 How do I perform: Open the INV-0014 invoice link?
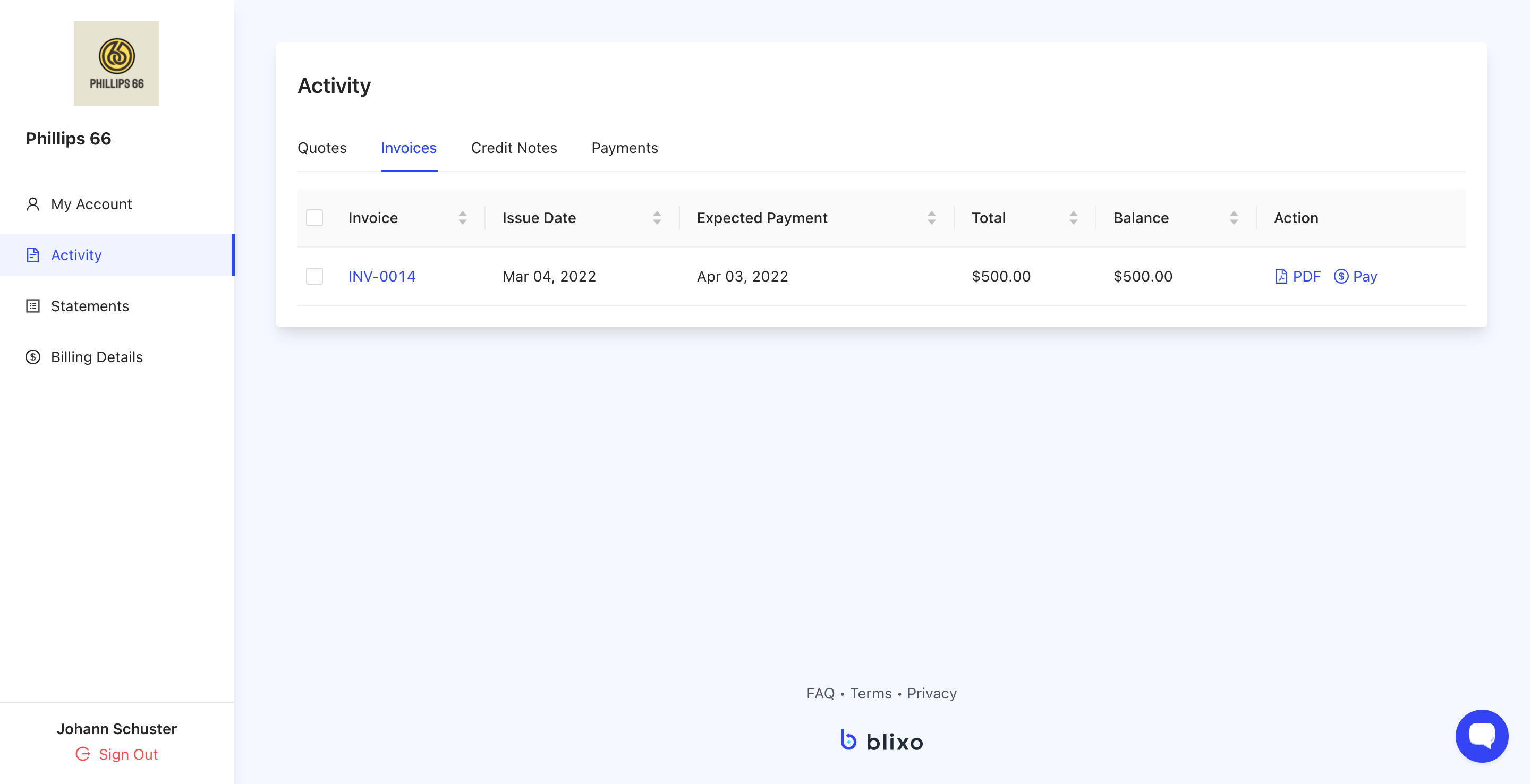pos(382,277)
